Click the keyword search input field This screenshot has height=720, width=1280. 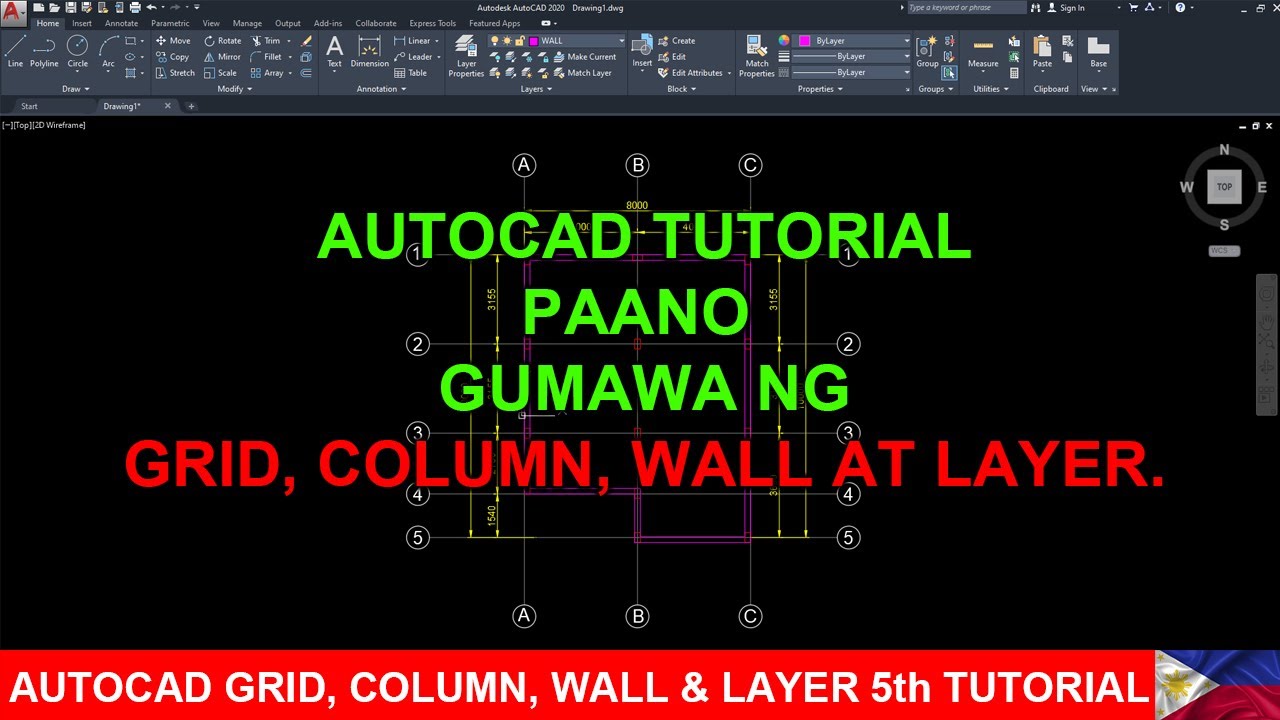pos(966,8)
